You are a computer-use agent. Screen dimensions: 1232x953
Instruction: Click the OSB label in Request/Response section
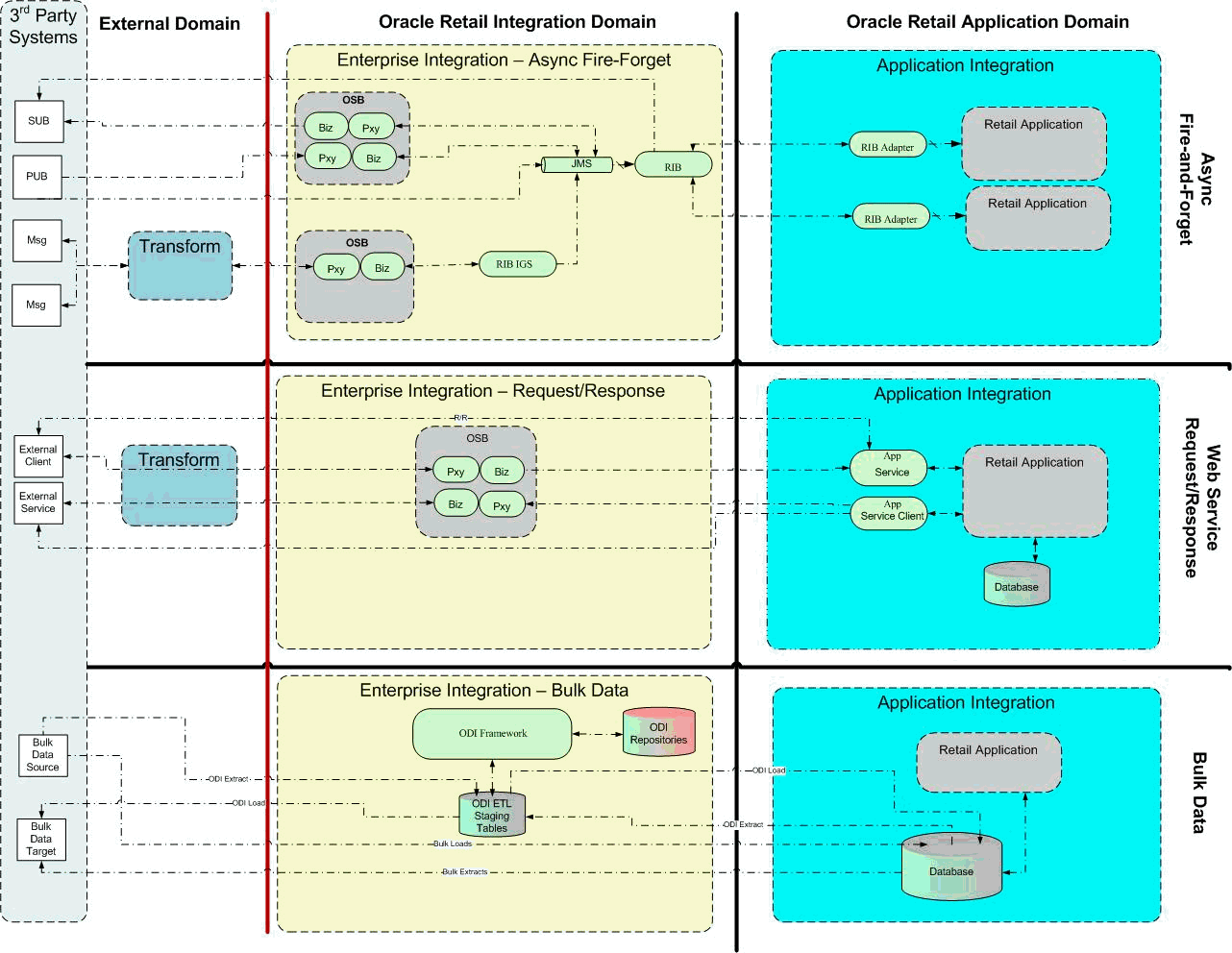(478, 438)
